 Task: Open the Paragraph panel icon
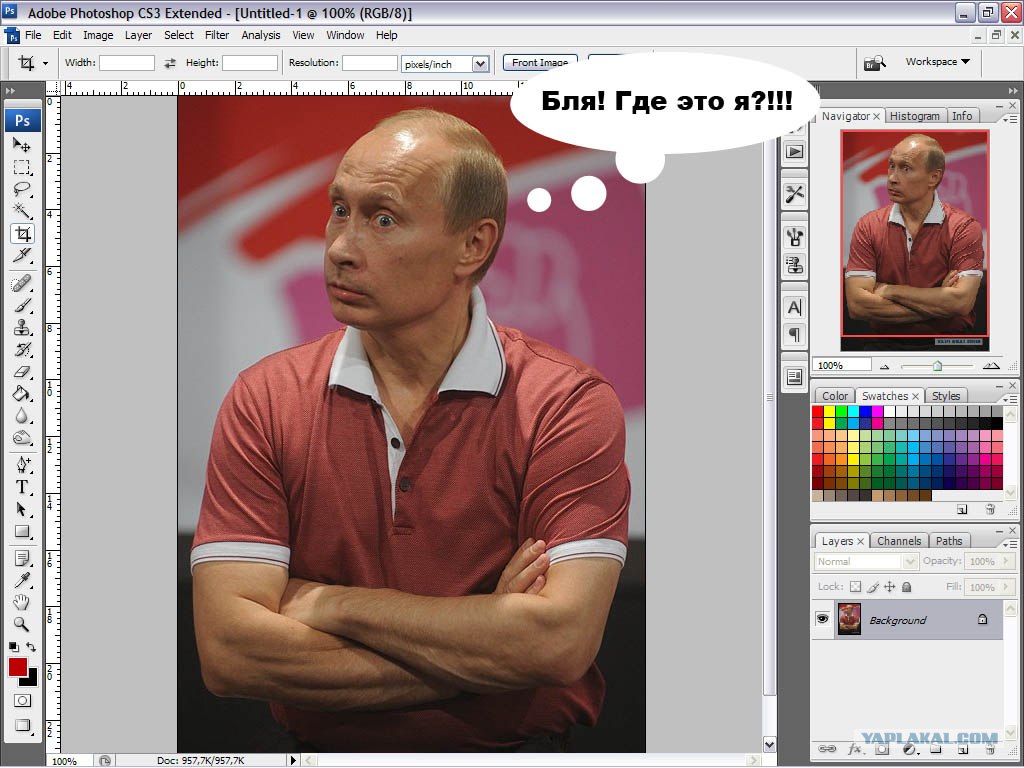click(794, 334)
